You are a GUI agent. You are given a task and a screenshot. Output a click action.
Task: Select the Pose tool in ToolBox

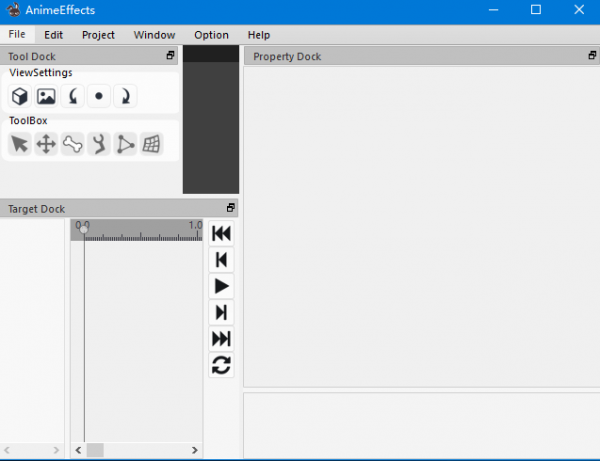click(x=99, y=144)
